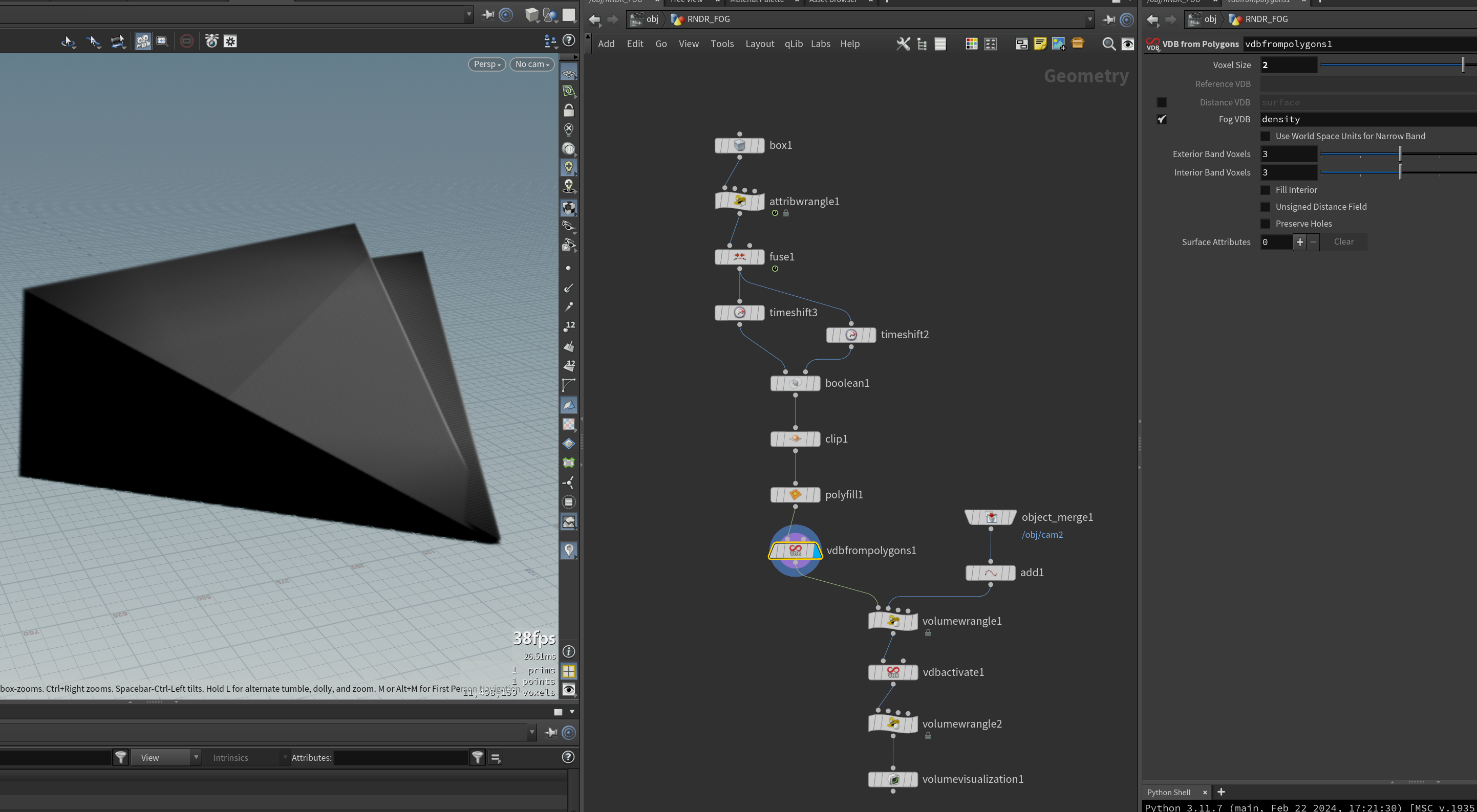Select the volumevisualization1 node
This screenshot has height=812, width=1477.
(x=893, y=779)
